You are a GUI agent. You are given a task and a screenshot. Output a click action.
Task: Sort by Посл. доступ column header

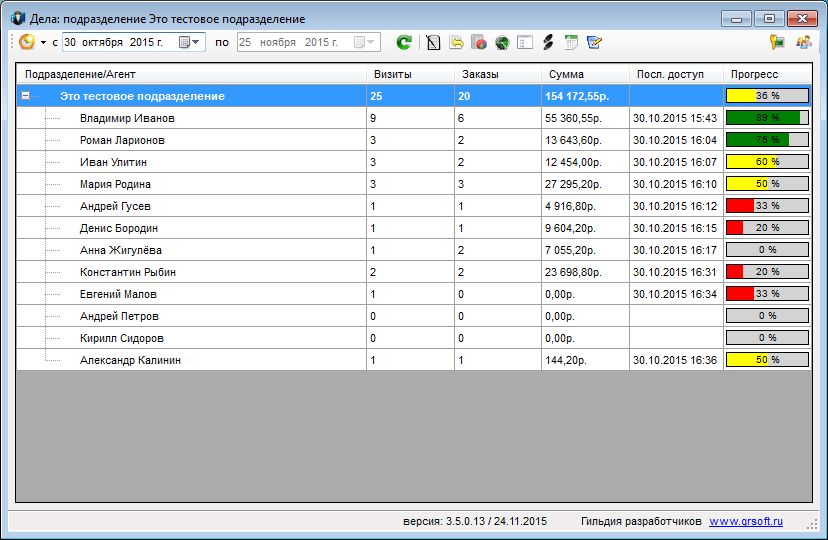[676, 74]
